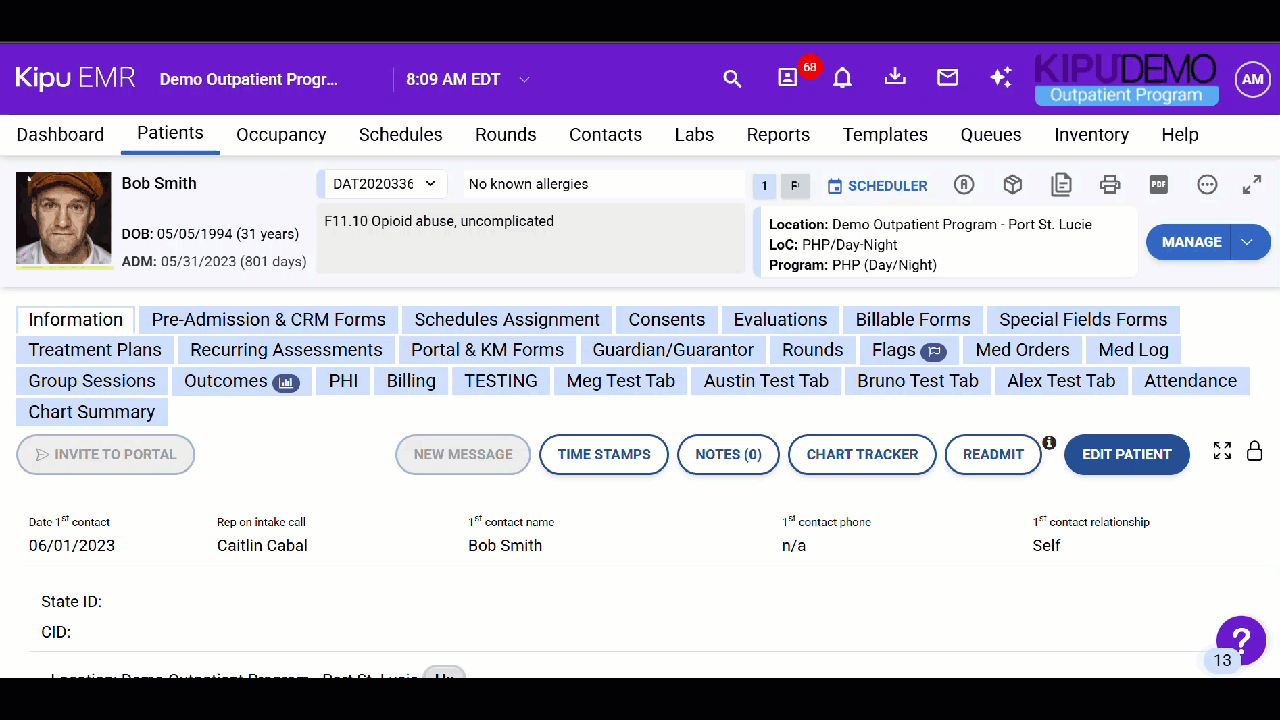Click the Chart Tracker button

(x=862, y=454)
